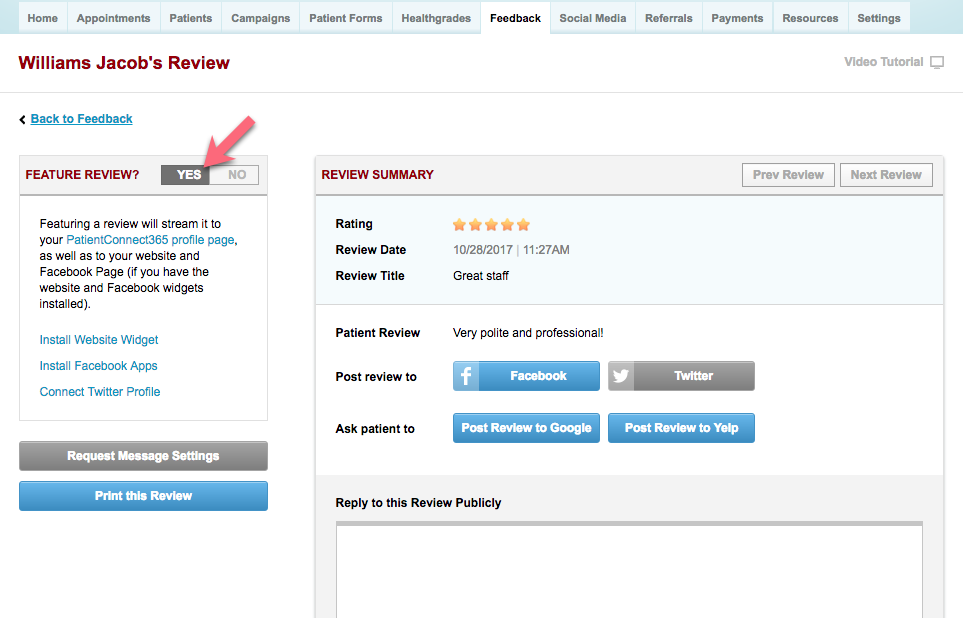Switch to the Social Media tab
The width and height of the screenshot is (963, 618).
click(x=593, y=18)
